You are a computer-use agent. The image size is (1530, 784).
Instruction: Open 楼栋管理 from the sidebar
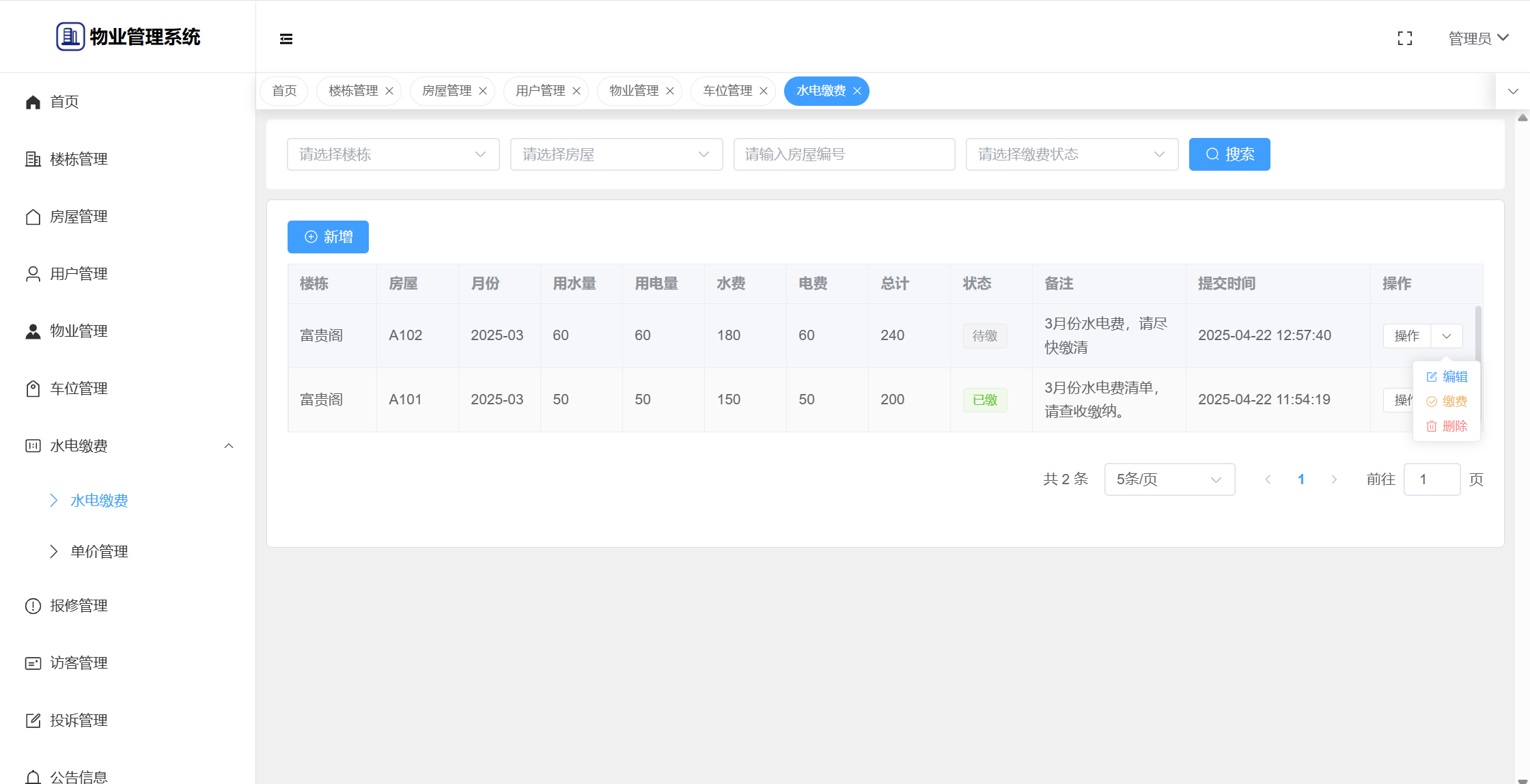point(79,159)
